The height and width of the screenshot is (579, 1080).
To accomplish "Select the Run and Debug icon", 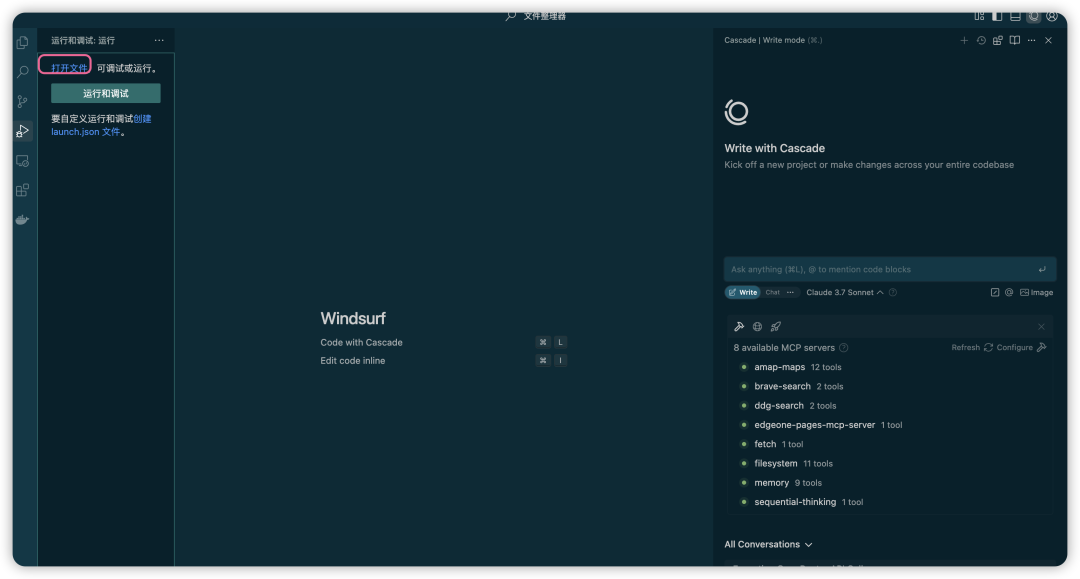I will click(22, 131).
